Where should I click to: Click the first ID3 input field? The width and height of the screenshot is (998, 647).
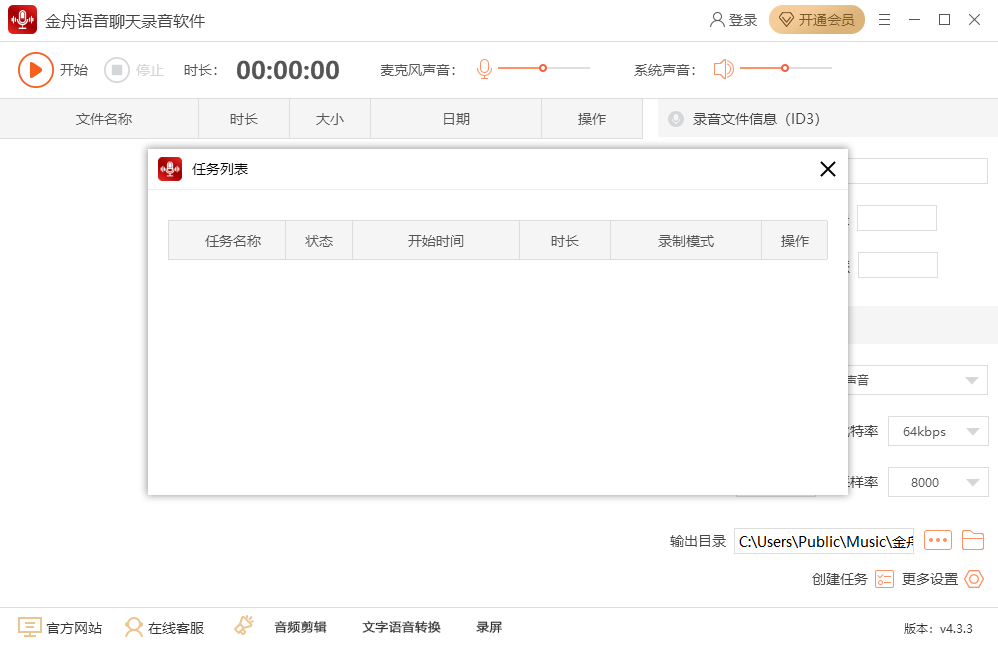pyautogui.click(x=918, y=171)
